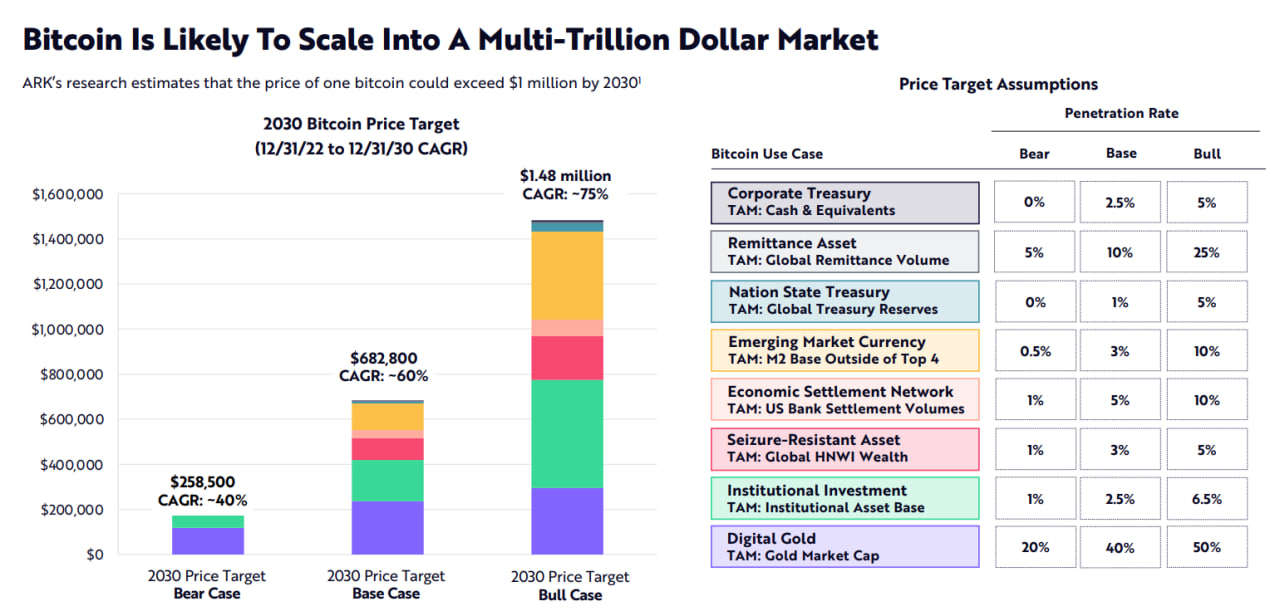Click the Digital Gold bull 50% cell
The image size is (1280, 611).
[x=1206, y=547]
